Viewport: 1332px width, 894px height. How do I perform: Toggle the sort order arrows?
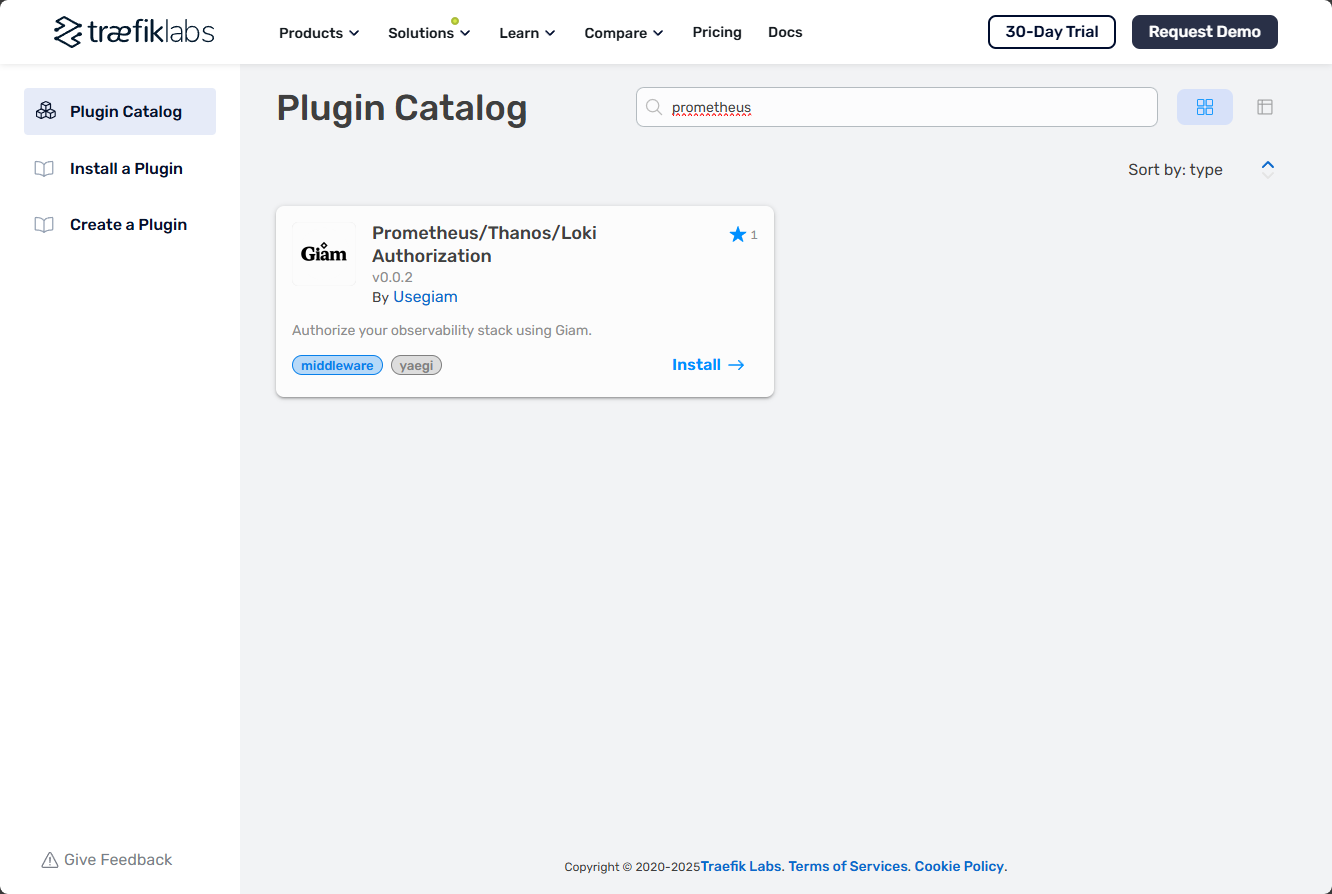(x=1267, y=169)
